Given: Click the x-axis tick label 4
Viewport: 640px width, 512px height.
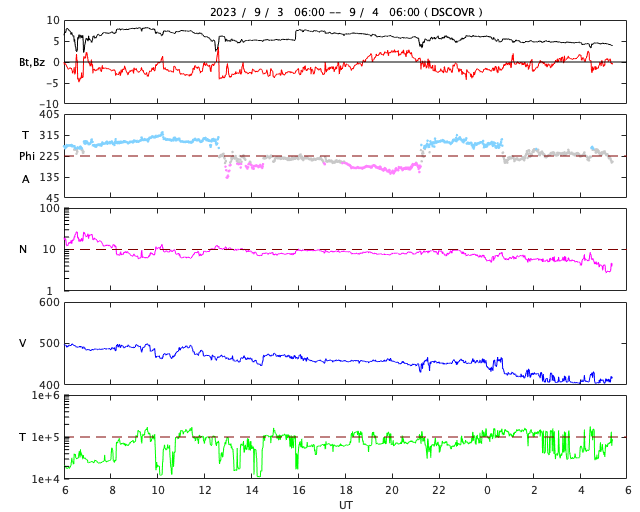Looking at the screenshot, I should pos(581,490).
